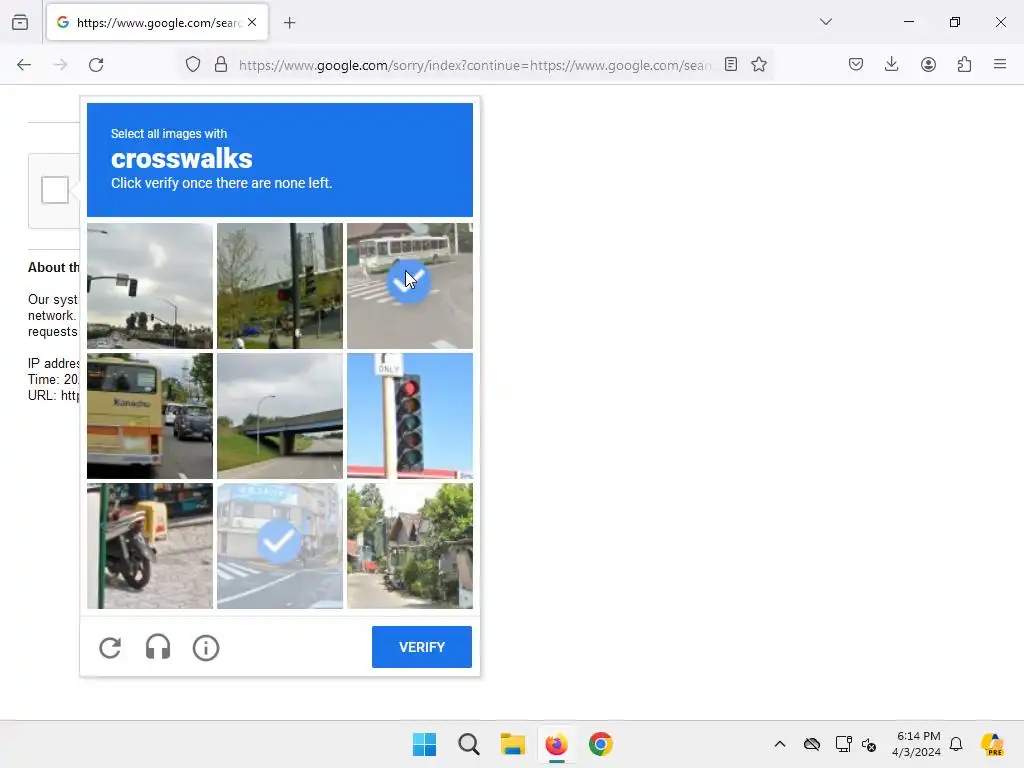Select the parked scooter tile
1024x768 pixels.
pyautogui.click(x=150, y=546)
